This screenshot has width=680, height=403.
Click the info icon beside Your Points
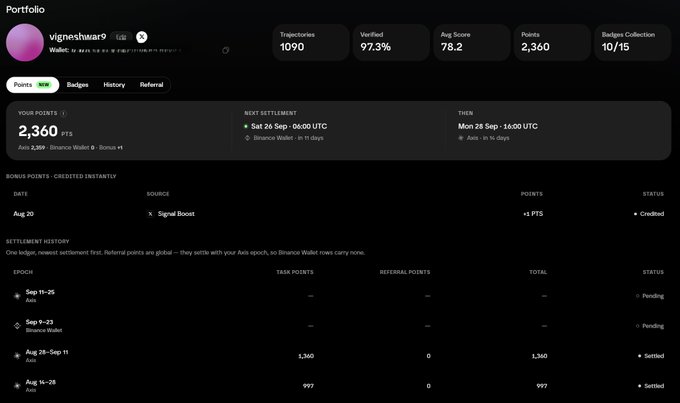63,114
